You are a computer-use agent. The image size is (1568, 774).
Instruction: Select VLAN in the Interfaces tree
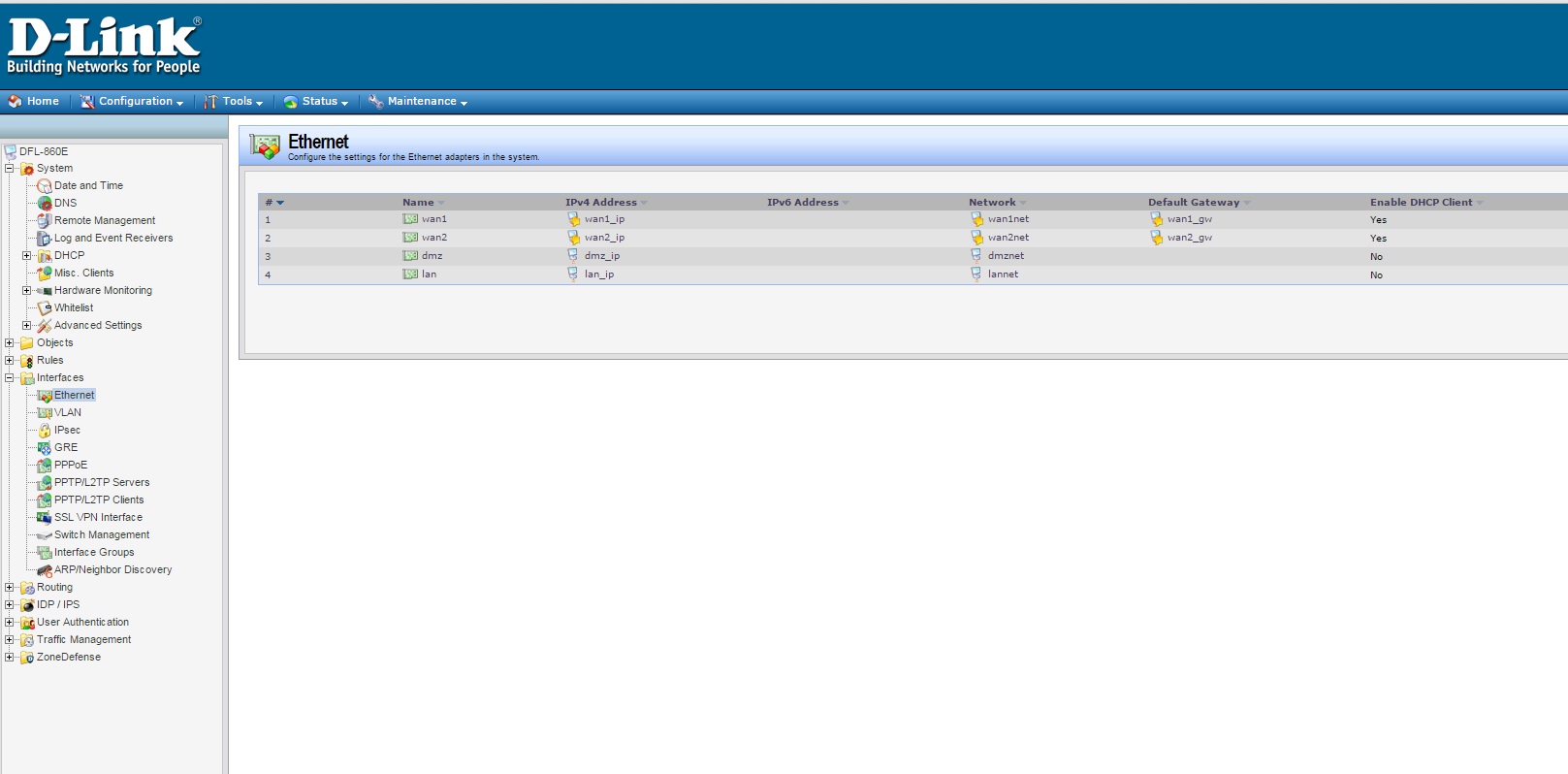[x=68, y=412]
